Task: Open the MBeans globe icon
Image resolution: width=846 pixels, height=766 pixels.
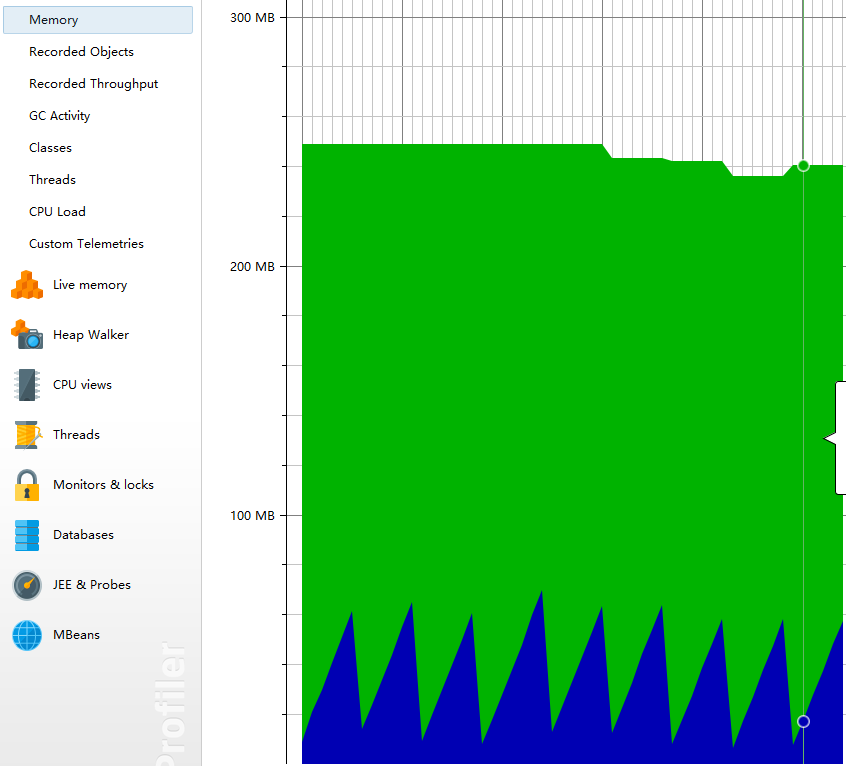Action: (27, 635)
